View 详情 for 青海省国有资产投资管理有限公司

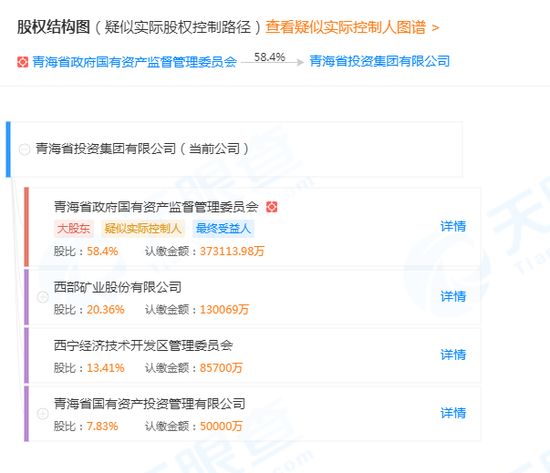[453, 413]
